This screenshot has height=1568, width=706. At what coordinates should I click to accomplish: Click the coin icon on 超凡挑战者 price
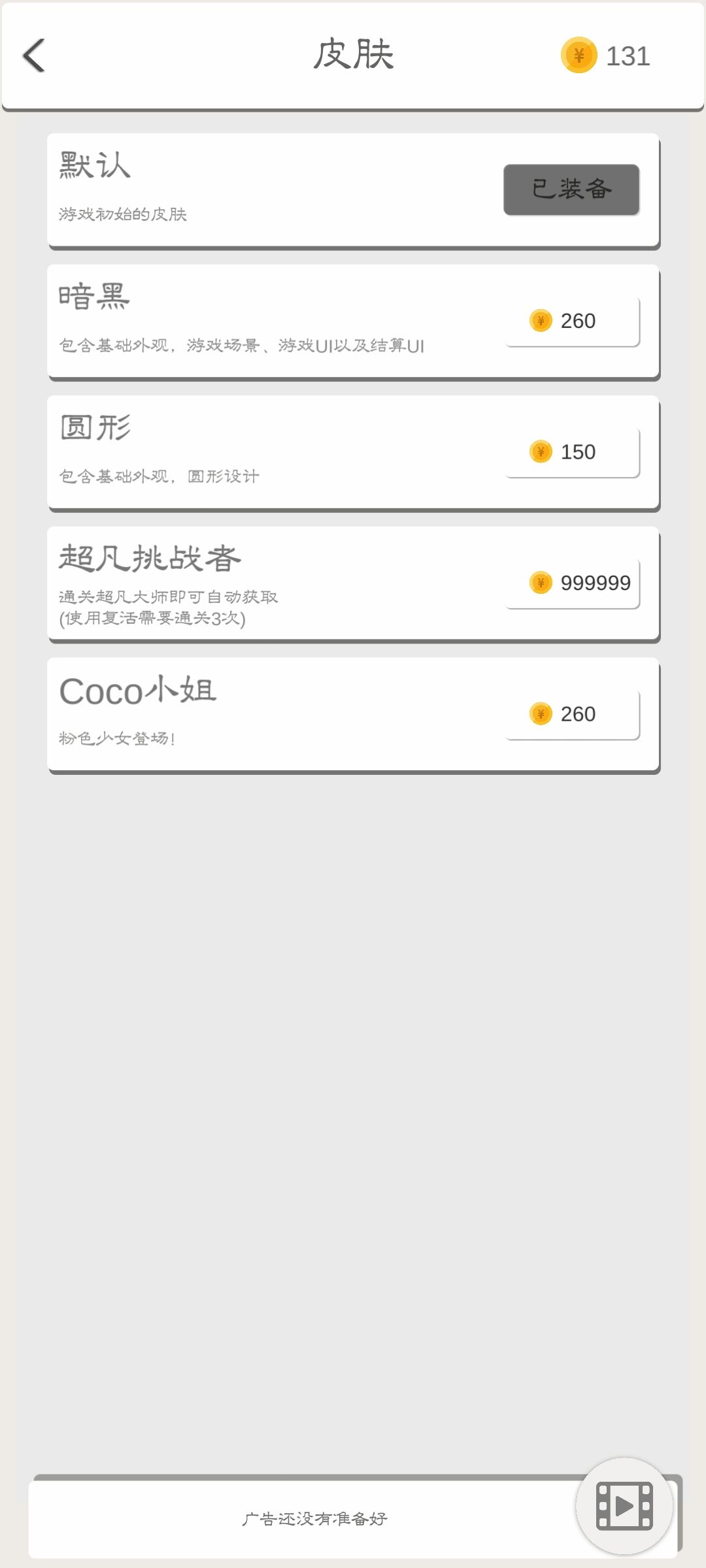coord(541,582)
